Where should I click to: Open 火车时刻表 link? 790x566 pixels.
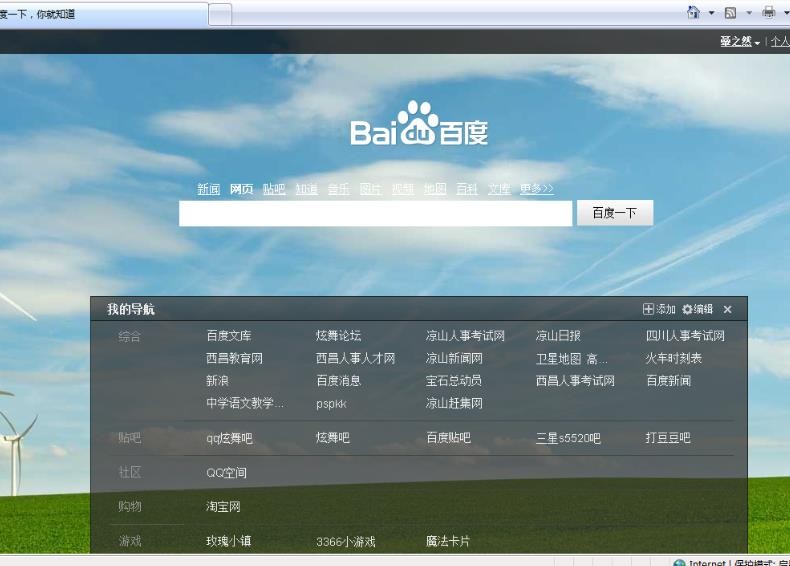[x=674, y=358]
